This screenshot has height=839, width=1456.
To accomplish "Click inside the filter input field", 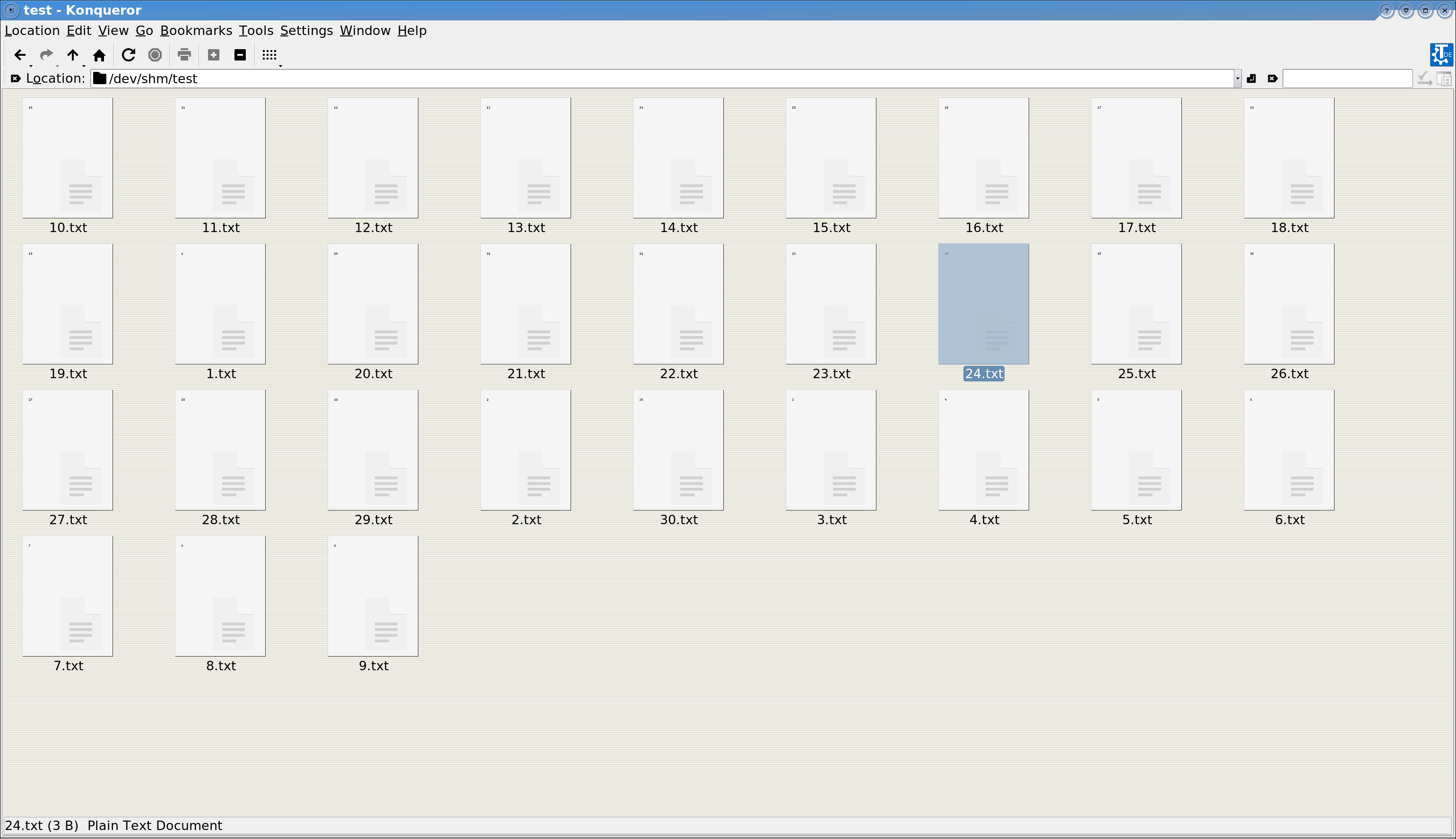I will 1347,78.
